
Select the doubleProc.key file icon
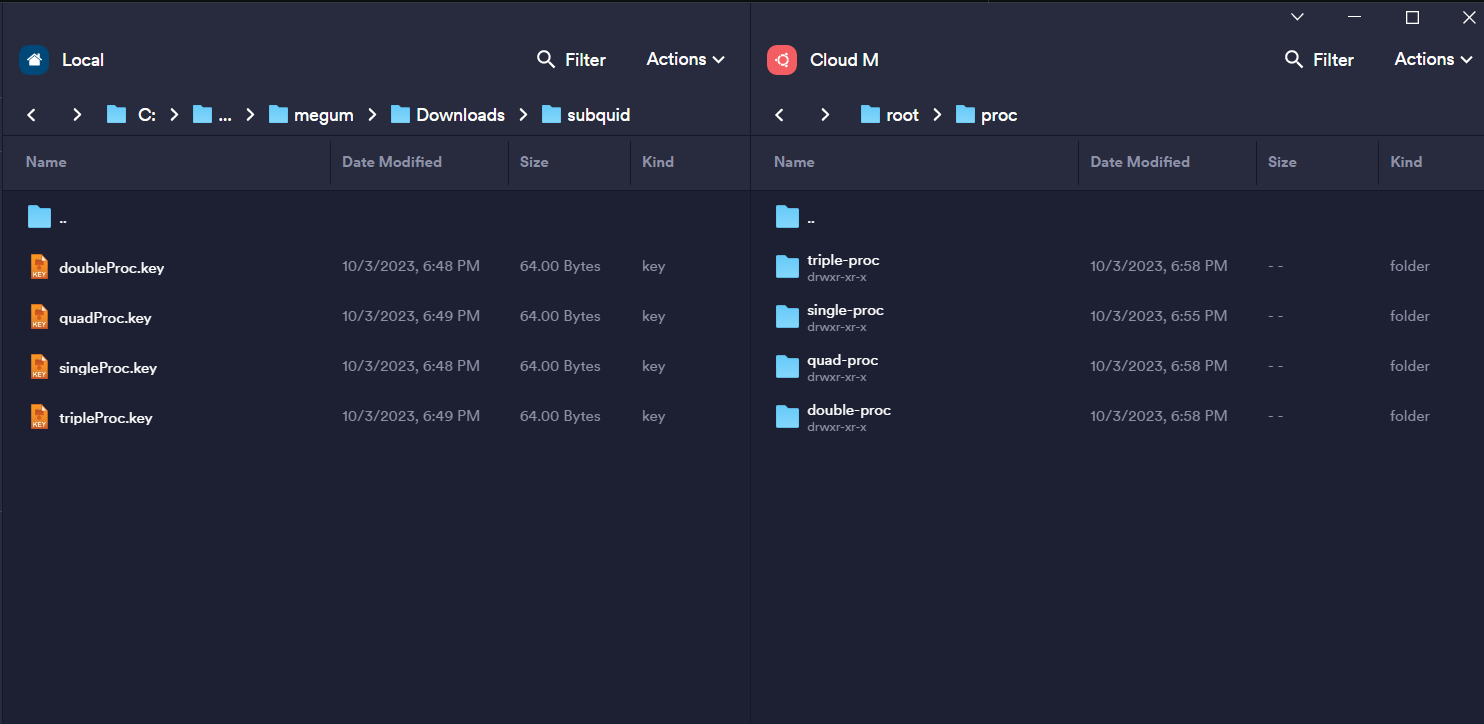[39, 267]
